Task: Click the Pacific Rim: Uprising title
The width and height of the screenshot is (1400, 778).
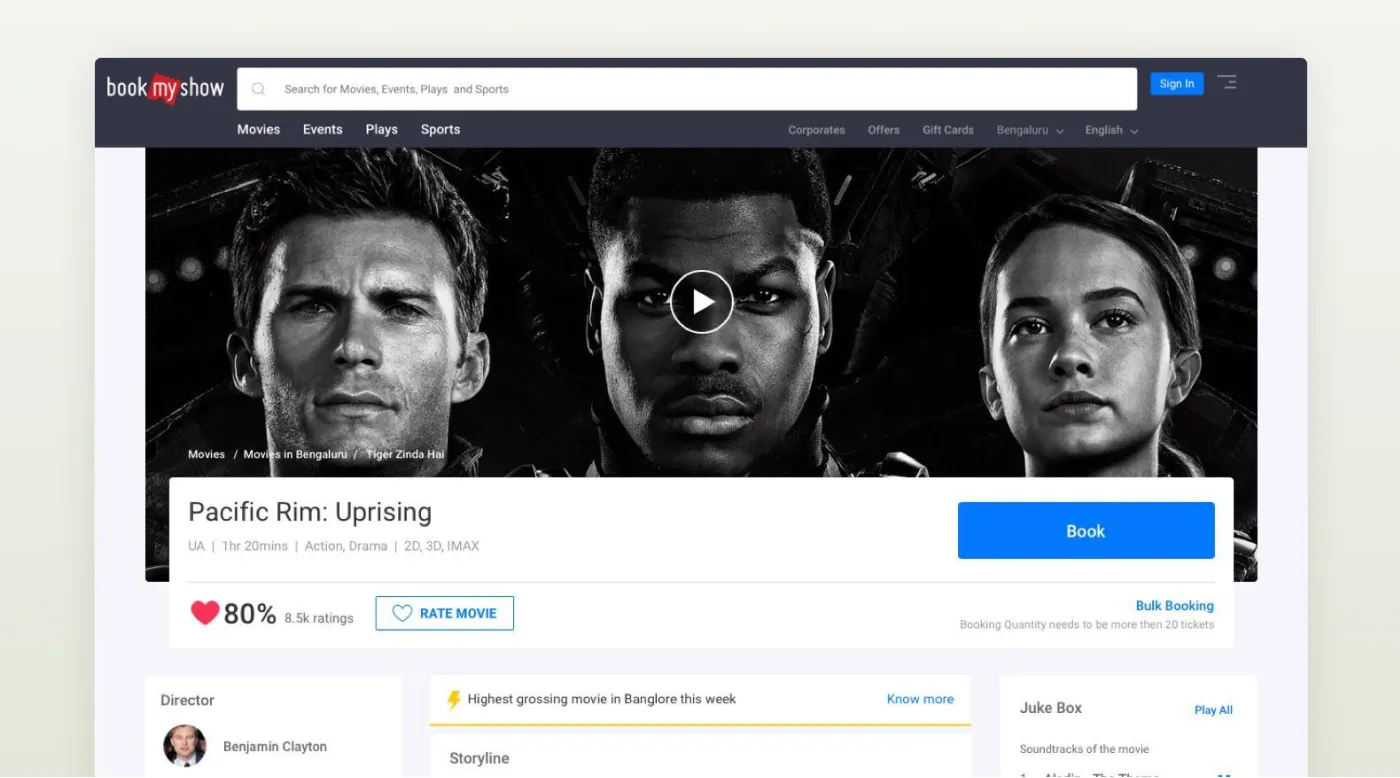Action: click(310, 512)
